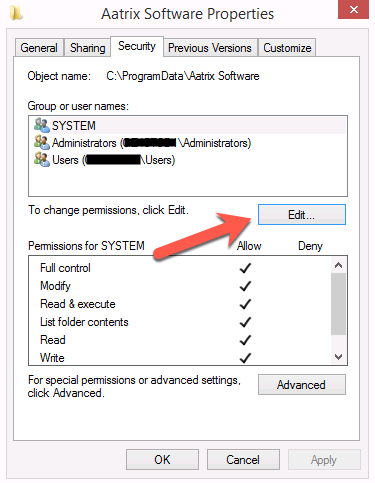The width and height of the screenshot is (375, 483).
Task: Click the Cancel button
Action: click(x=243, y=460)
